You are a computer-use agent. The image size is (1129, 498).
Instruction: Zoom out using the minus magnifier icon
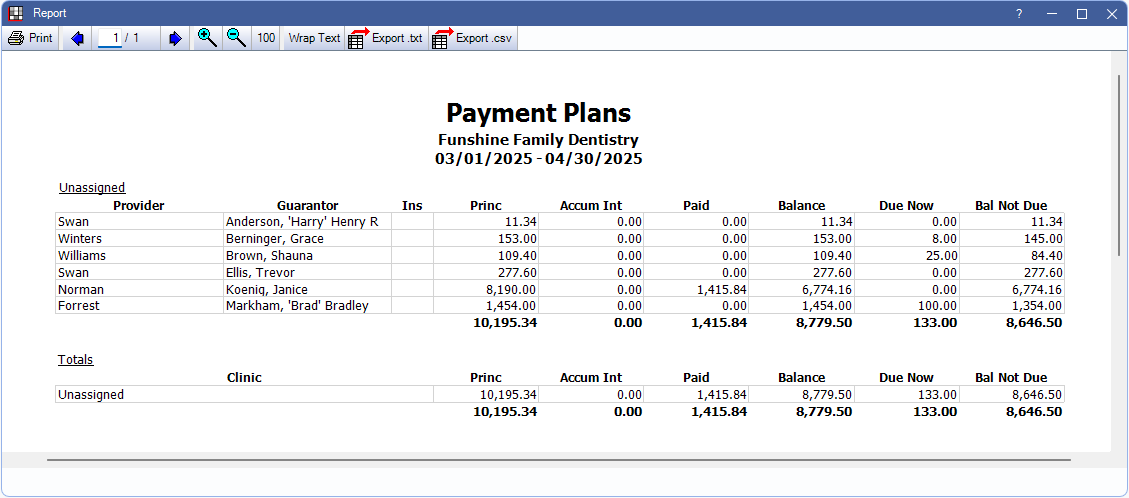[236, 38]
